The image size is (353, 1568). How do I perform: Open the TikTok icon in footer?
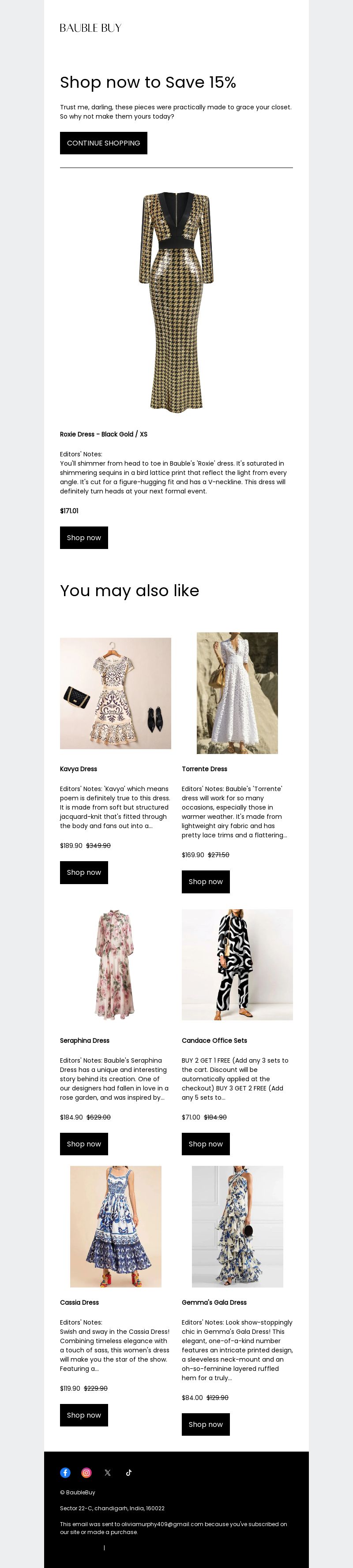coord(128,1472)
